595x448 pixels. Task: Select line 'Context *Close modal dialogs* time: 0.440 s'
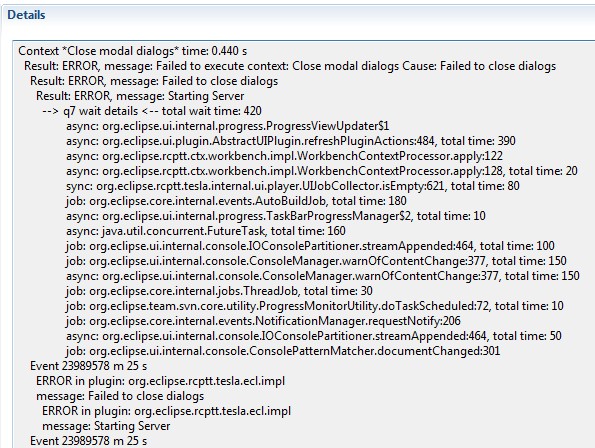(132, 51)
